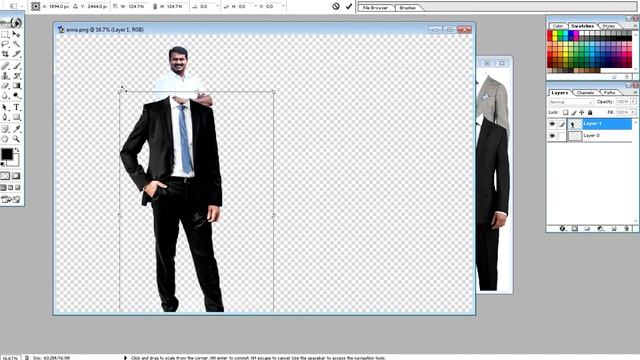Create a new layer from Layers panel
This screenshot has width=640, height=360.
pos(614,229)
